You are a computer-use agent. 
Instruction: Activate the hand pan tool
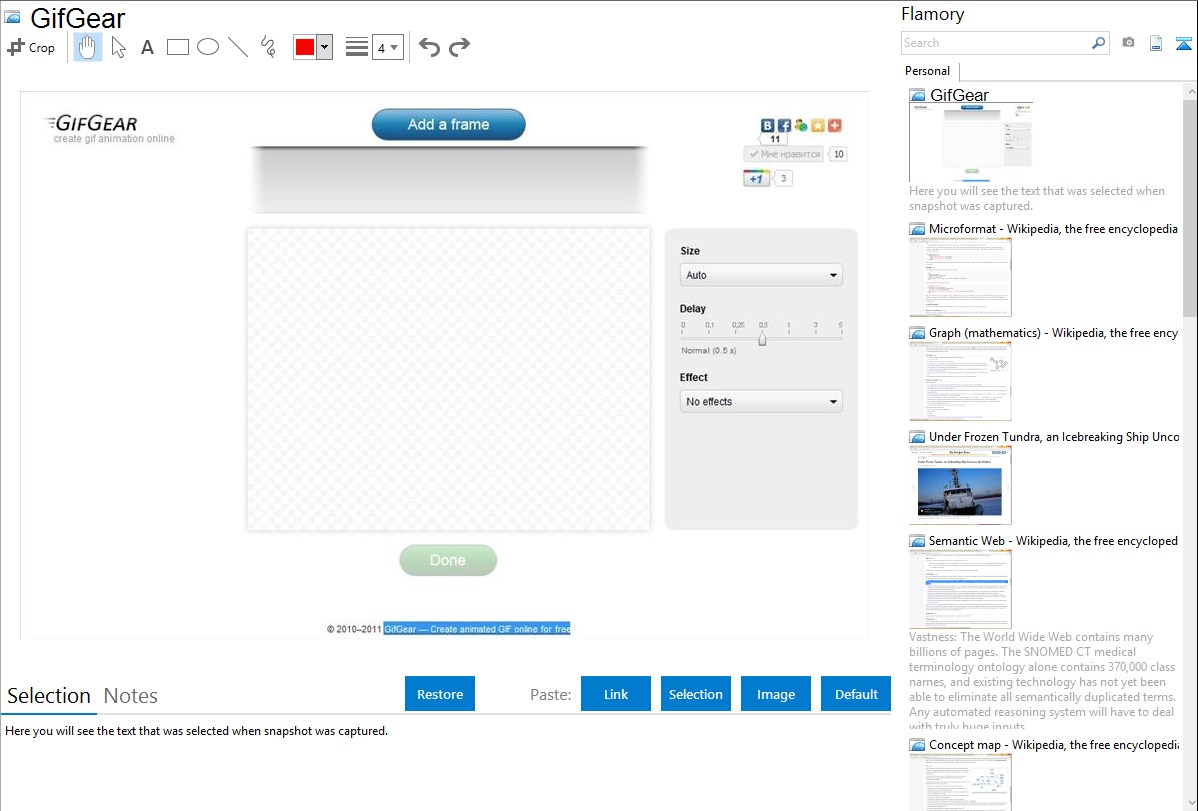click(87, 47)
